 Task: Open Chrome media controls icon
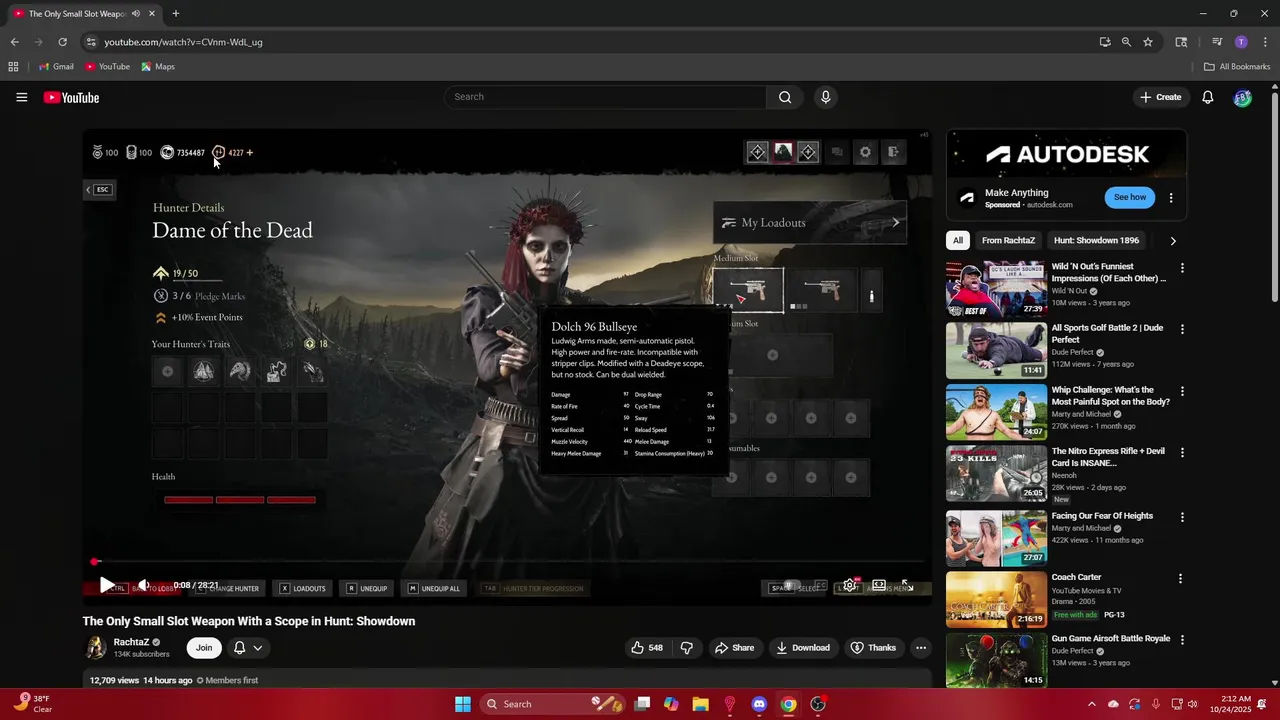(1217, 42)
